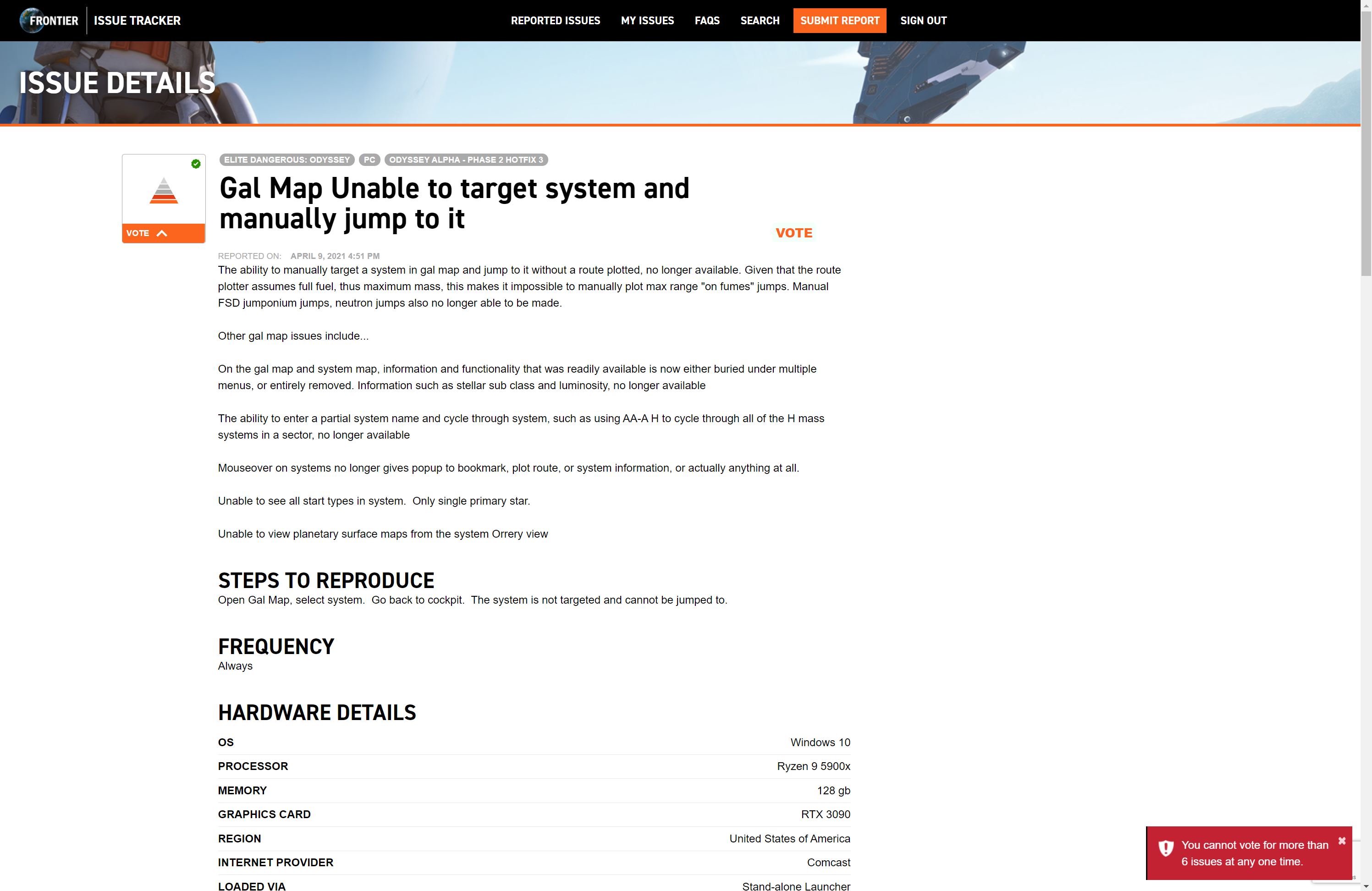Open the Search page

[x=760, y=21]
